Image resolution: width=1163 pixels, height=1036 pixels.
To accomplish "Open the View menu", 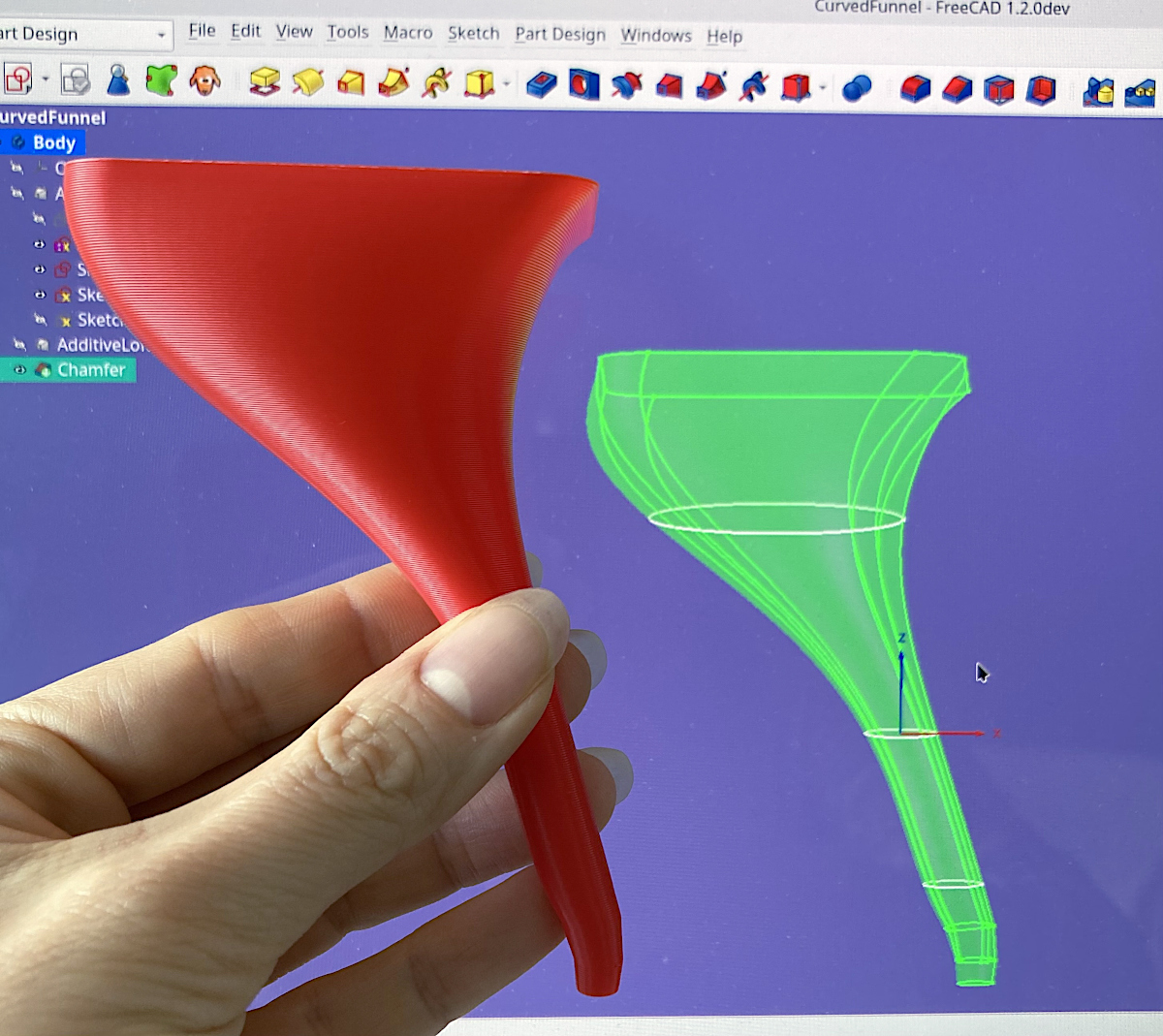I will point(295,32).
